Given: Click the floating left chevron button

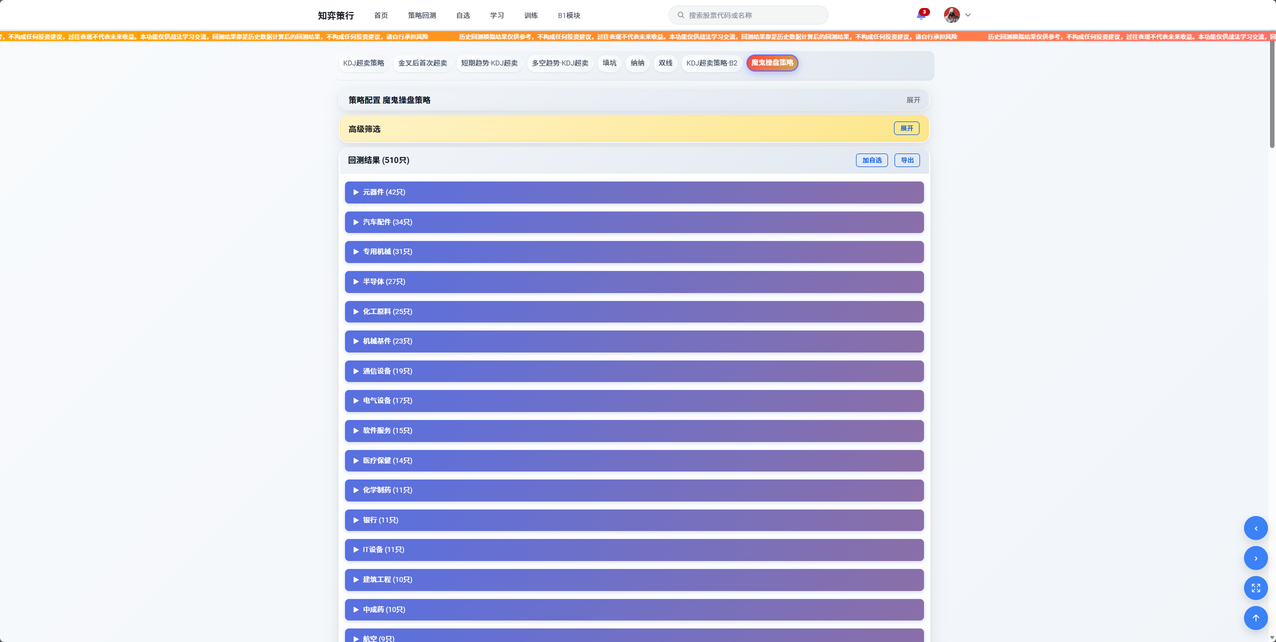Looking at the screenshot, I should coord(1255,528).
